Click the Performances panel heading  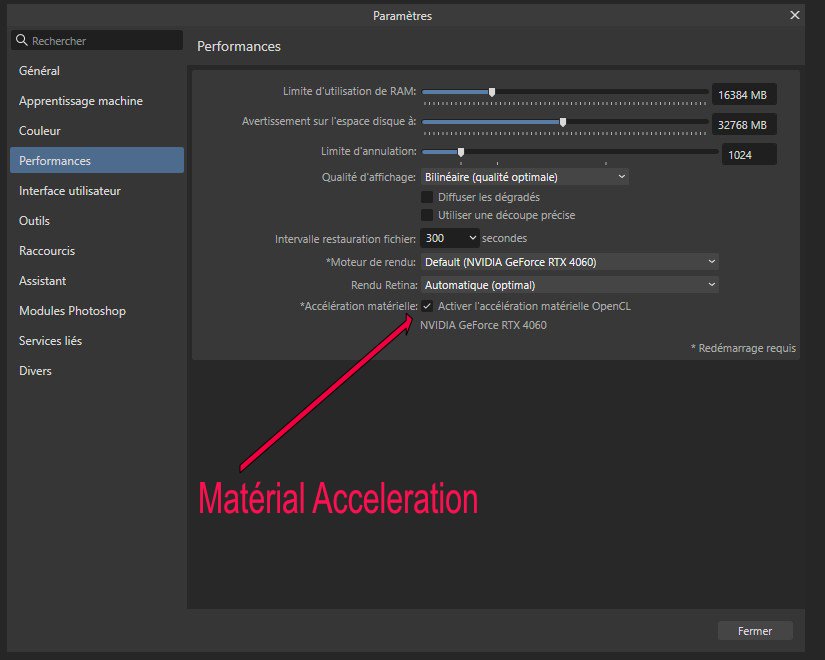click(239, 46)
